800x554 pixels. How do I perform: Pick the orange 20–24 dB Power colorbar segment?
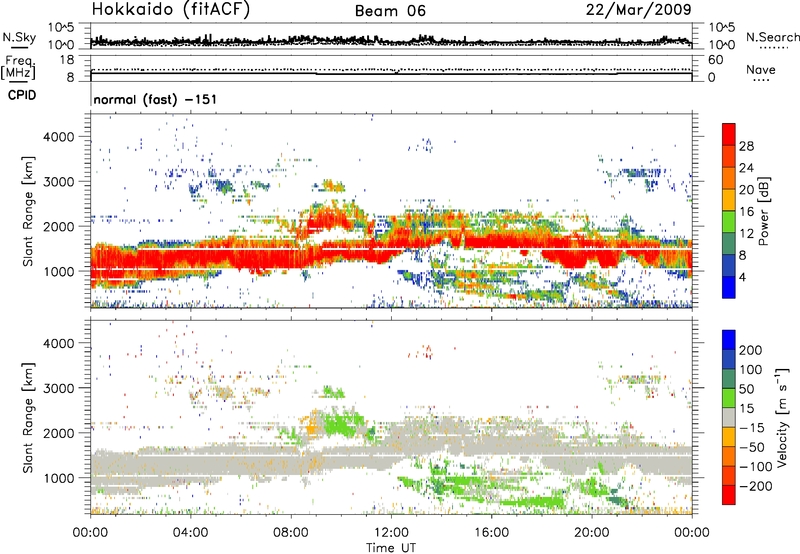pos(729,178)
